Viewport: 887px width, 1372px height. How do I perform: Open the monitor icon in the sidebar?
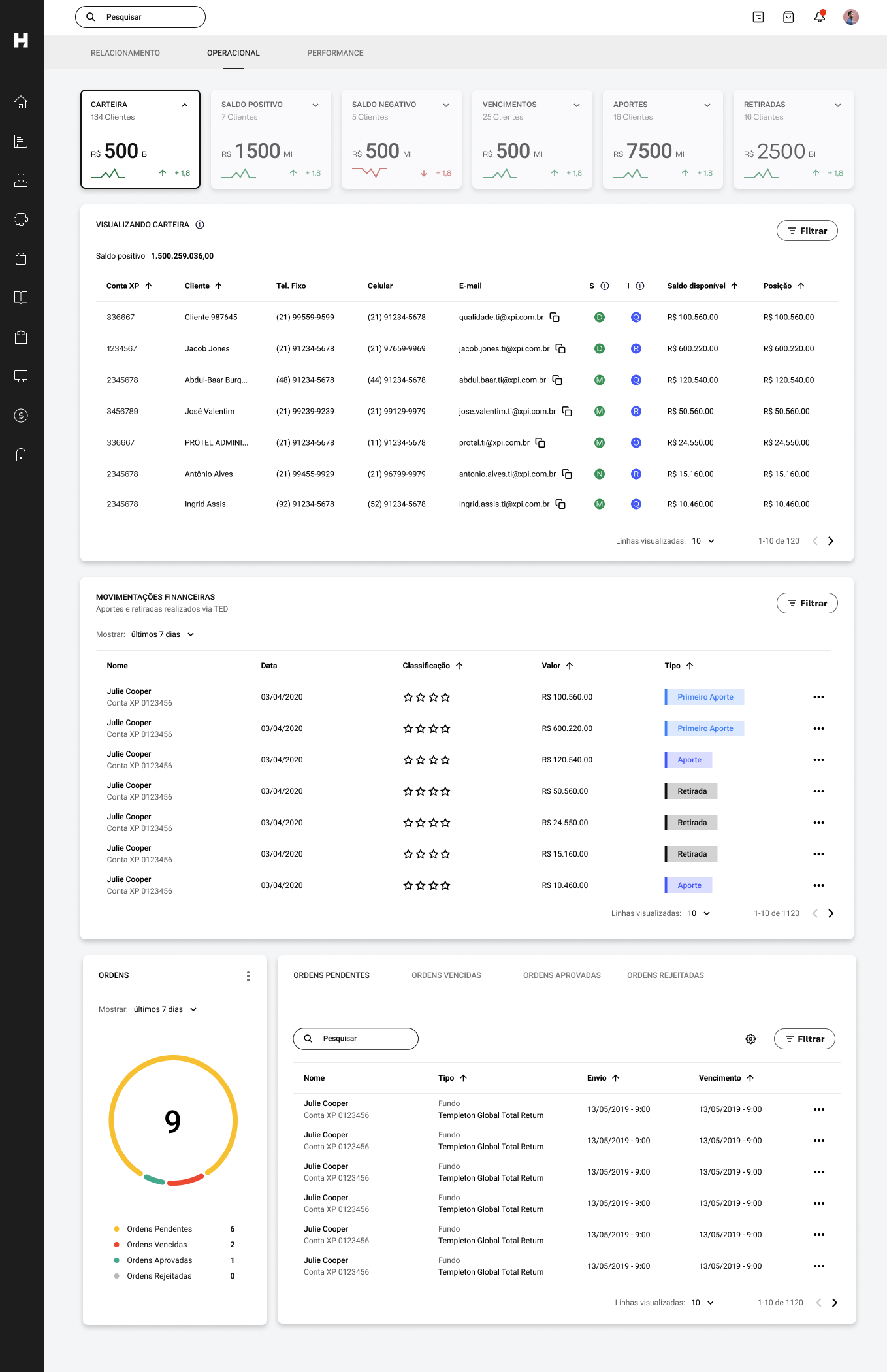tap(21, 376)
